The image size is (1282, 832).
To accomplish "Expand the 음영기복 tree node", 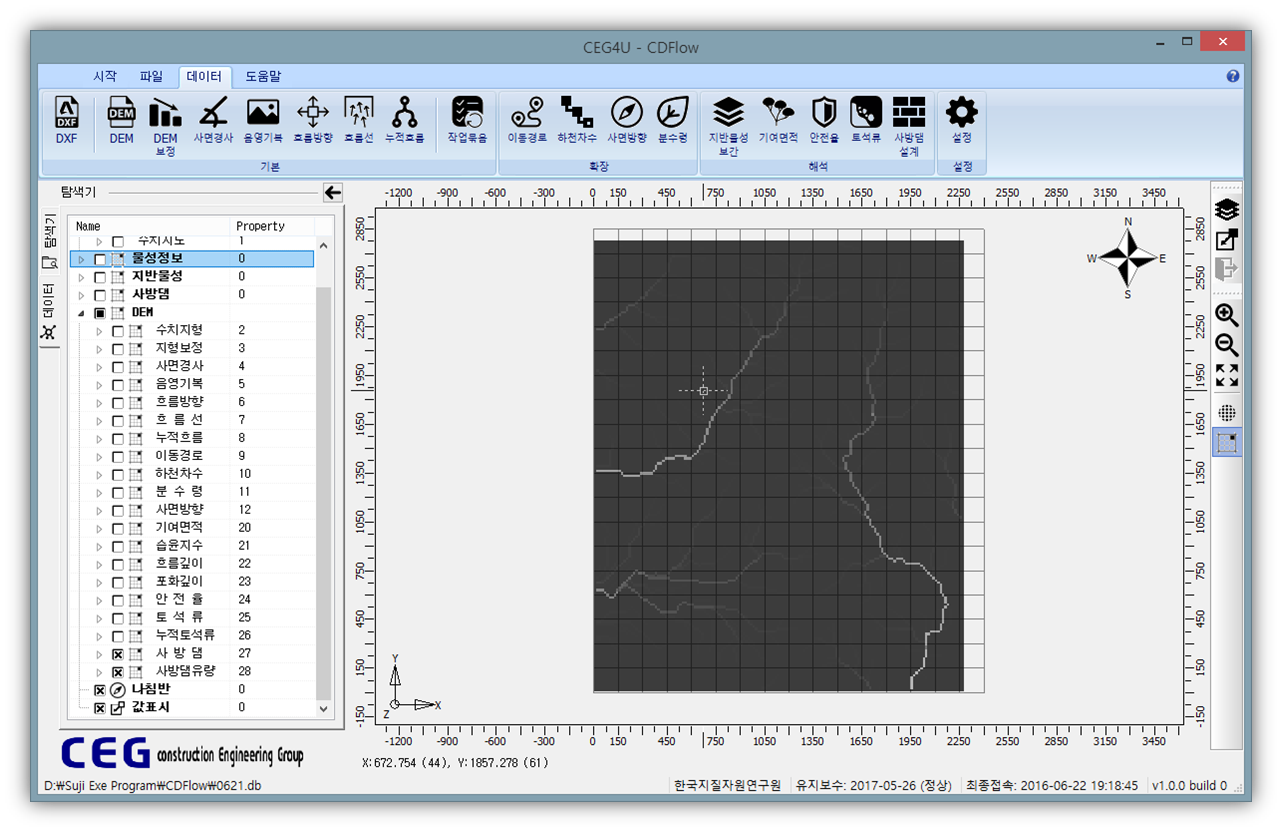I will (99, 385).
